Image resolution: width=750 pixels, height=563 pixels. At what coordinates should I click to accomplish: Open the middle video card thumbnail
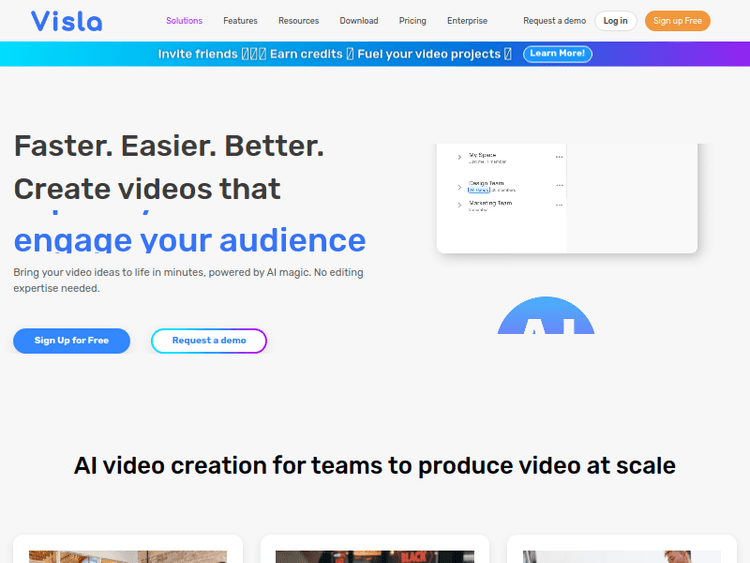[x=374, y=555]
